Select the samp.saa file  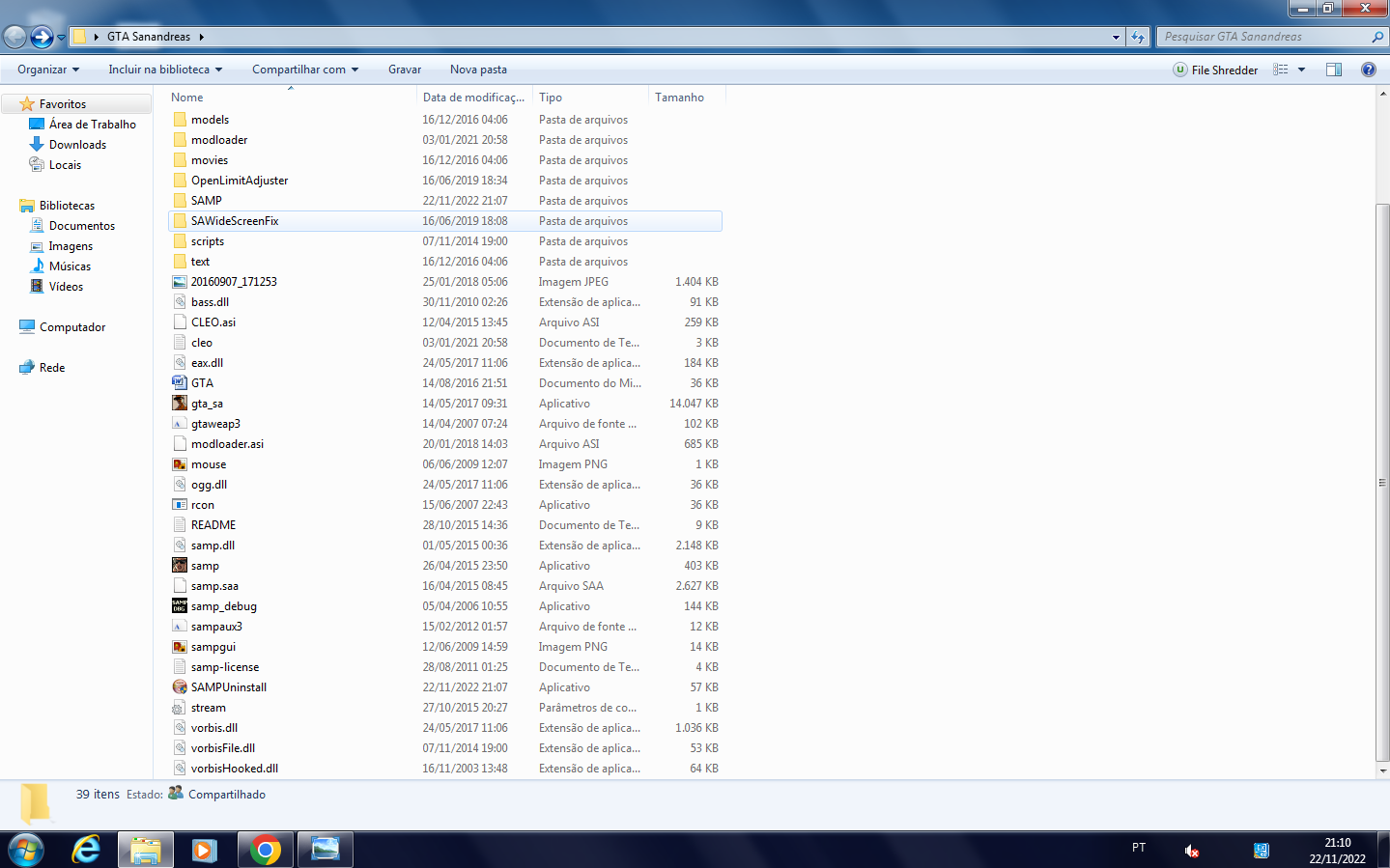click(214, 586)
